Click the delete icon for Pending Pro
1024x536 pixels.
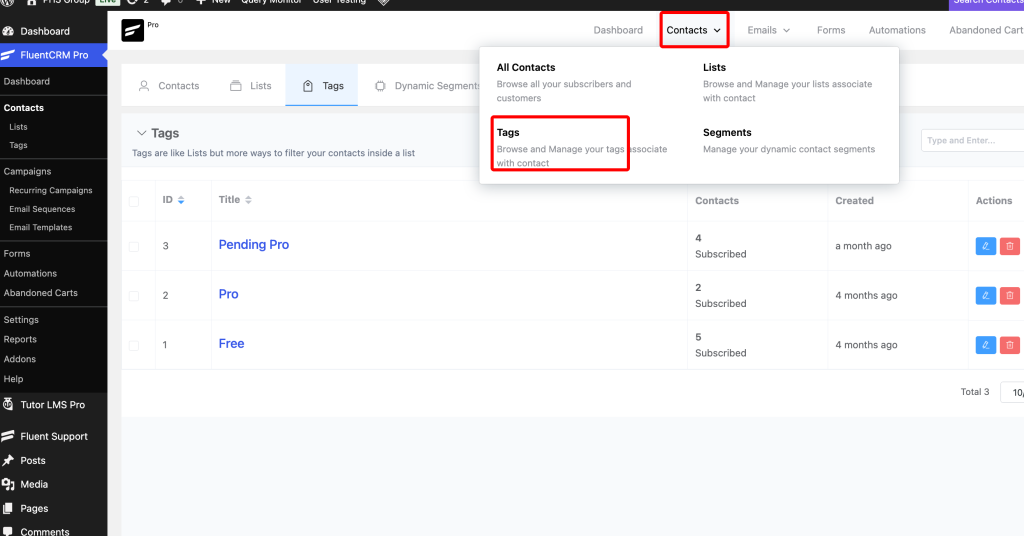click(1010, 246)
